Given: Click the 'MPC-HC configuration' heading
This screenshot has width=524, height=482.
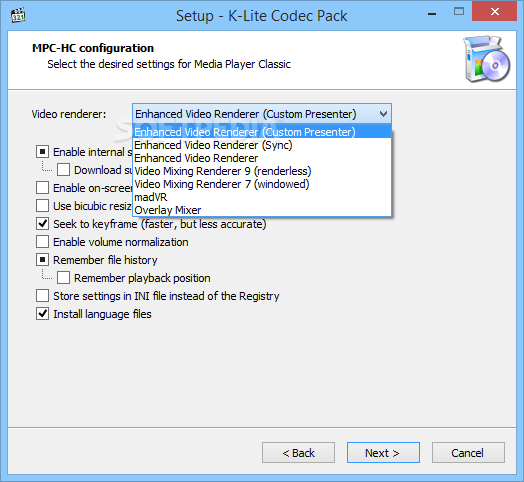Looking at the screenshot, I should click(x=93, y=48).
